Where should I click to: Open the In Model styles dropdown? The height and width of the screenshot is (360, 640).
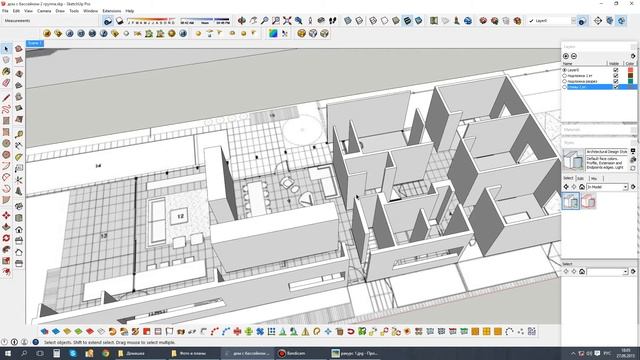click(625, 187)
